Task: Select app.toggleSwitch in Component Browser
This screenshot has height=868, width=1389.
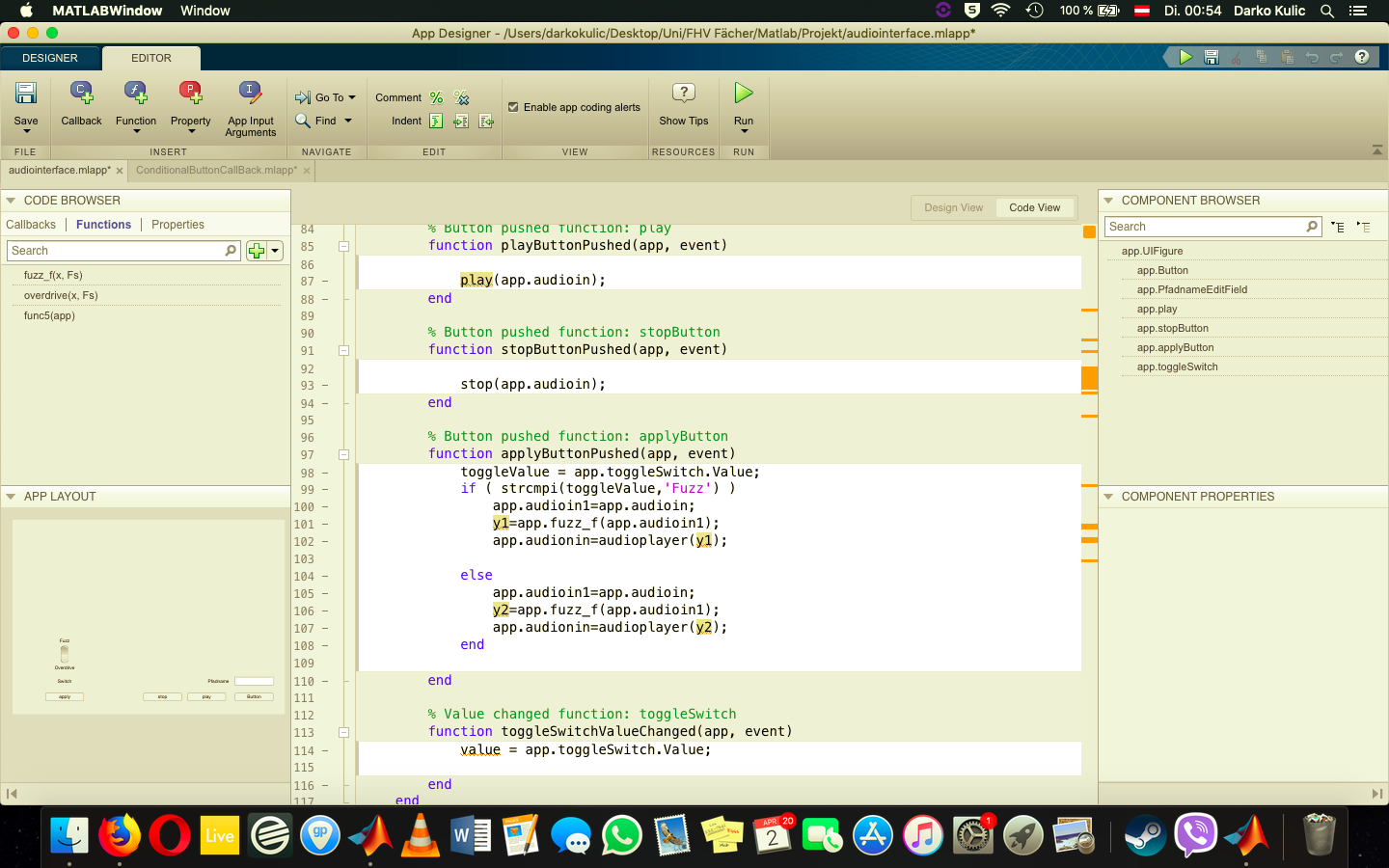Action: coord(1177,366)
